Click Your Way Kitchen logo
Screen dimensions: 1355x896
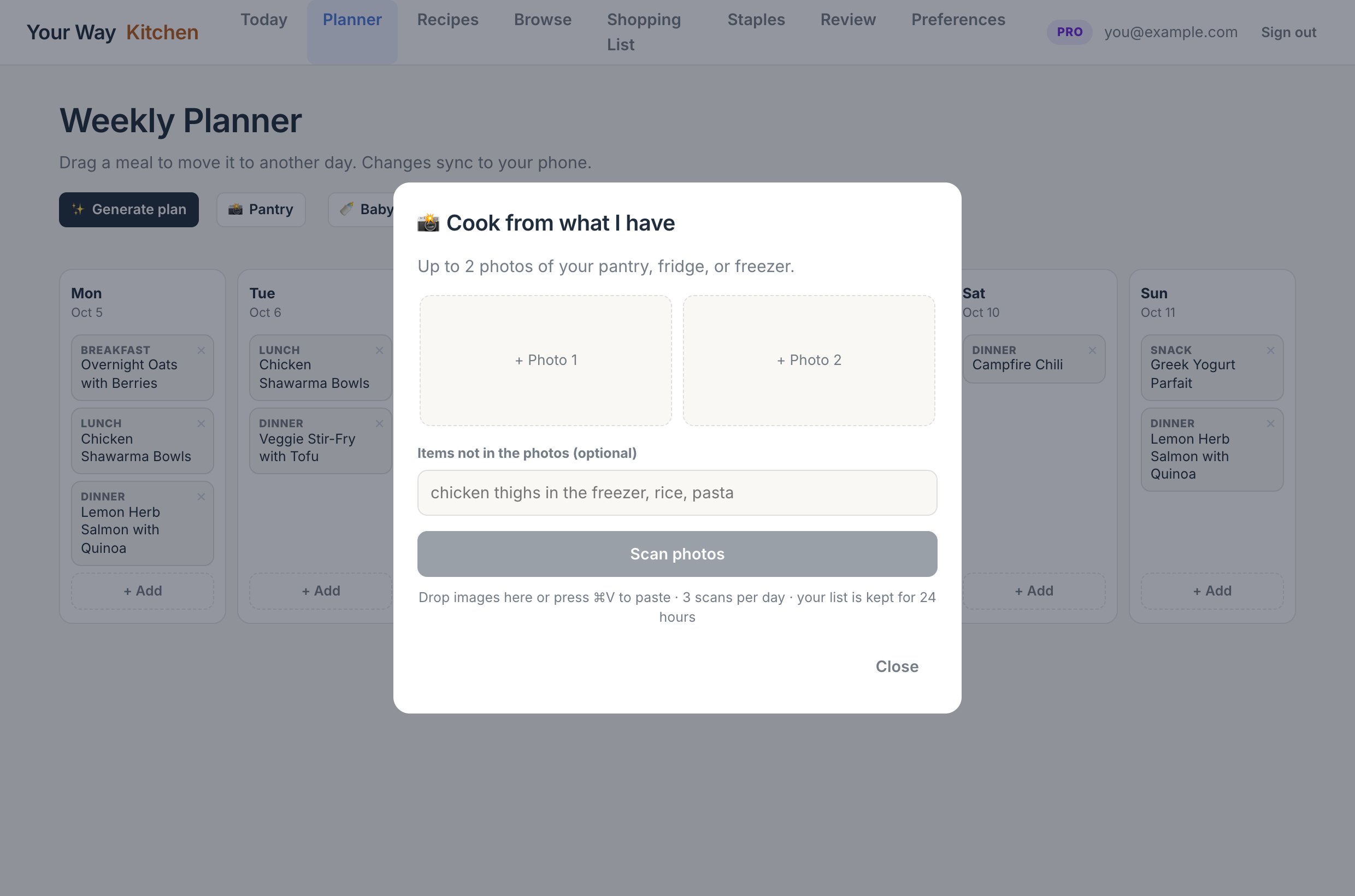click(x=113, y=32)
